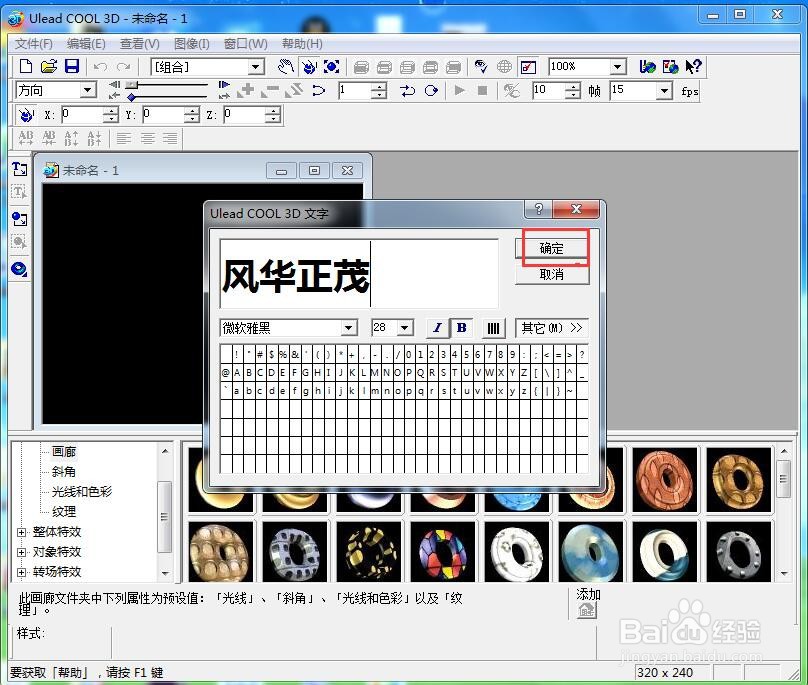Click the frame count field showing 10
The height and width of the screenshot is (685, 808).
coord(549,91)
